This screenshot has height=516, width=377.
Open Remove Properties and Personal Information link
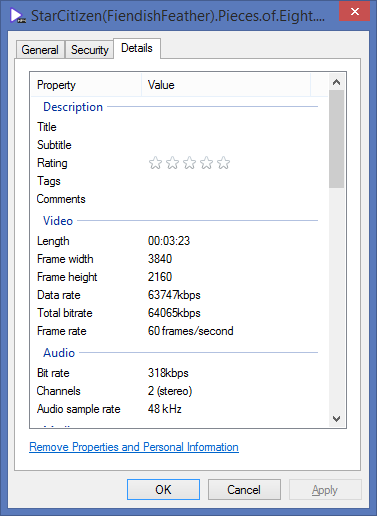(134, 447)
